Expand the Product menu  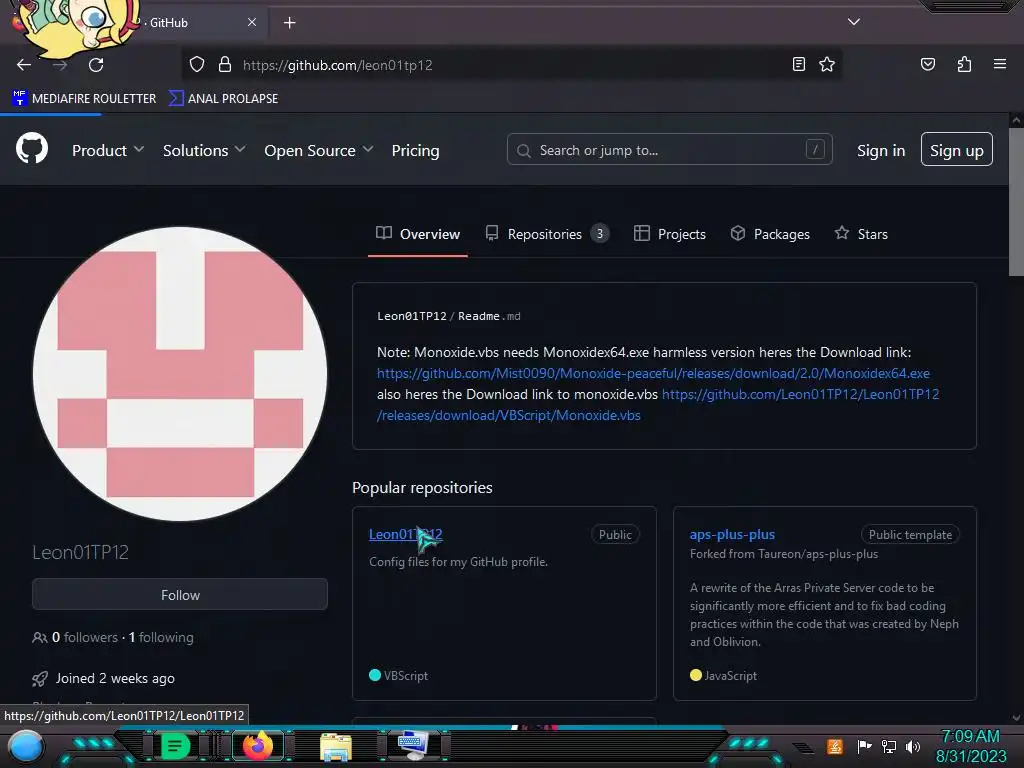(x=108, y=150)
